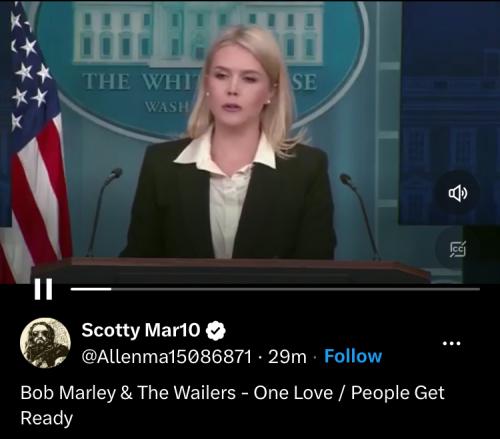Open the post via the 29m timestamp
The image size is (500, 439).
pyautogui.click(x=287, y=356)
